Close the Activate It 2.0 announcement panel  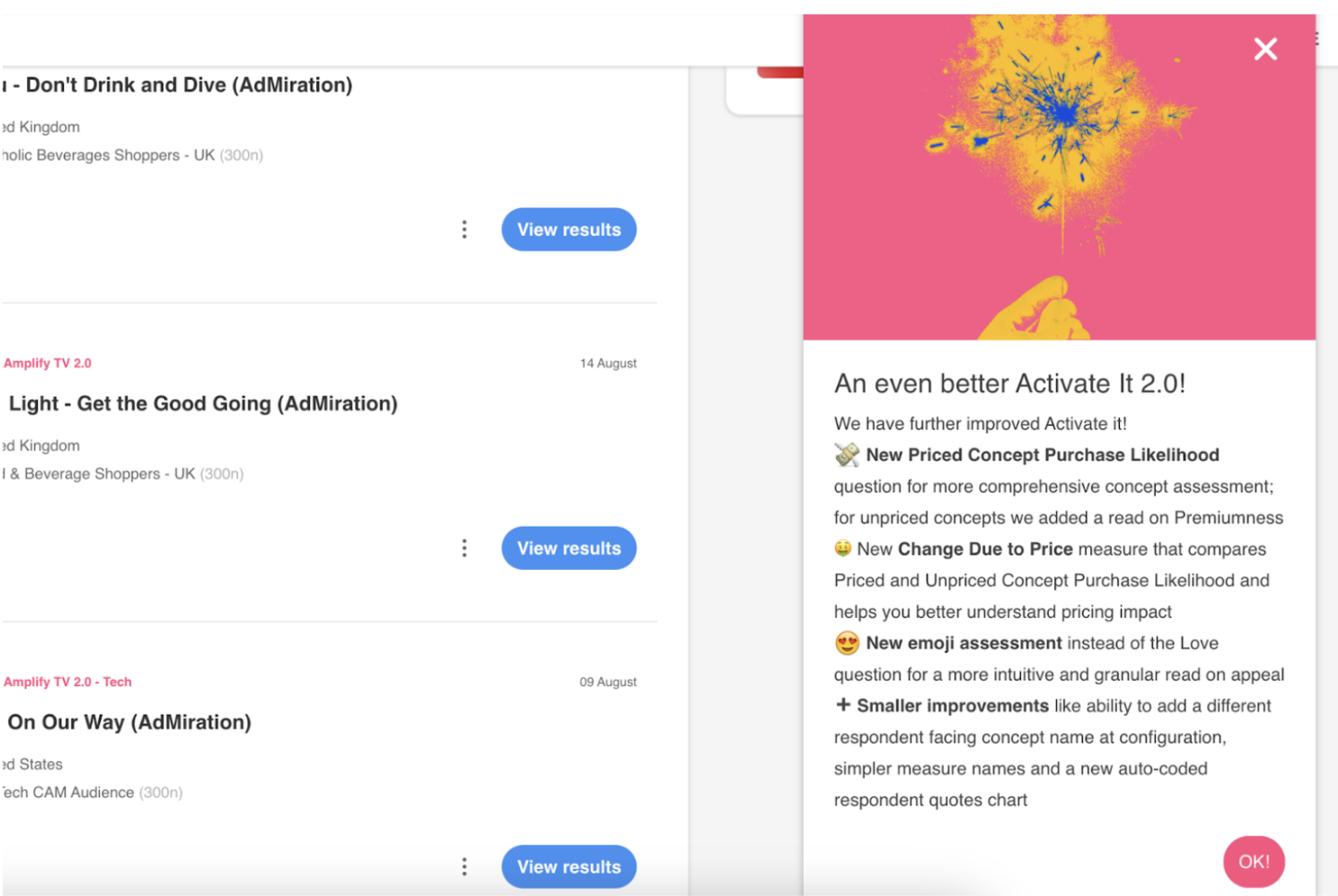(1265, 48)
